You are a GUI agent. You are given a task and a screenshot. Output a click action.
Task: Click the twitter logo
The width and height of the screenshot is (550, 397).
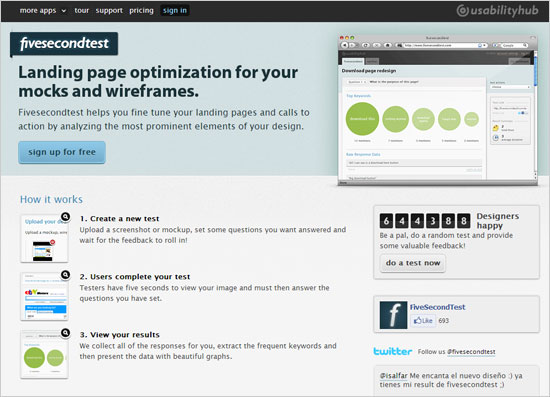tap(393, 351)
